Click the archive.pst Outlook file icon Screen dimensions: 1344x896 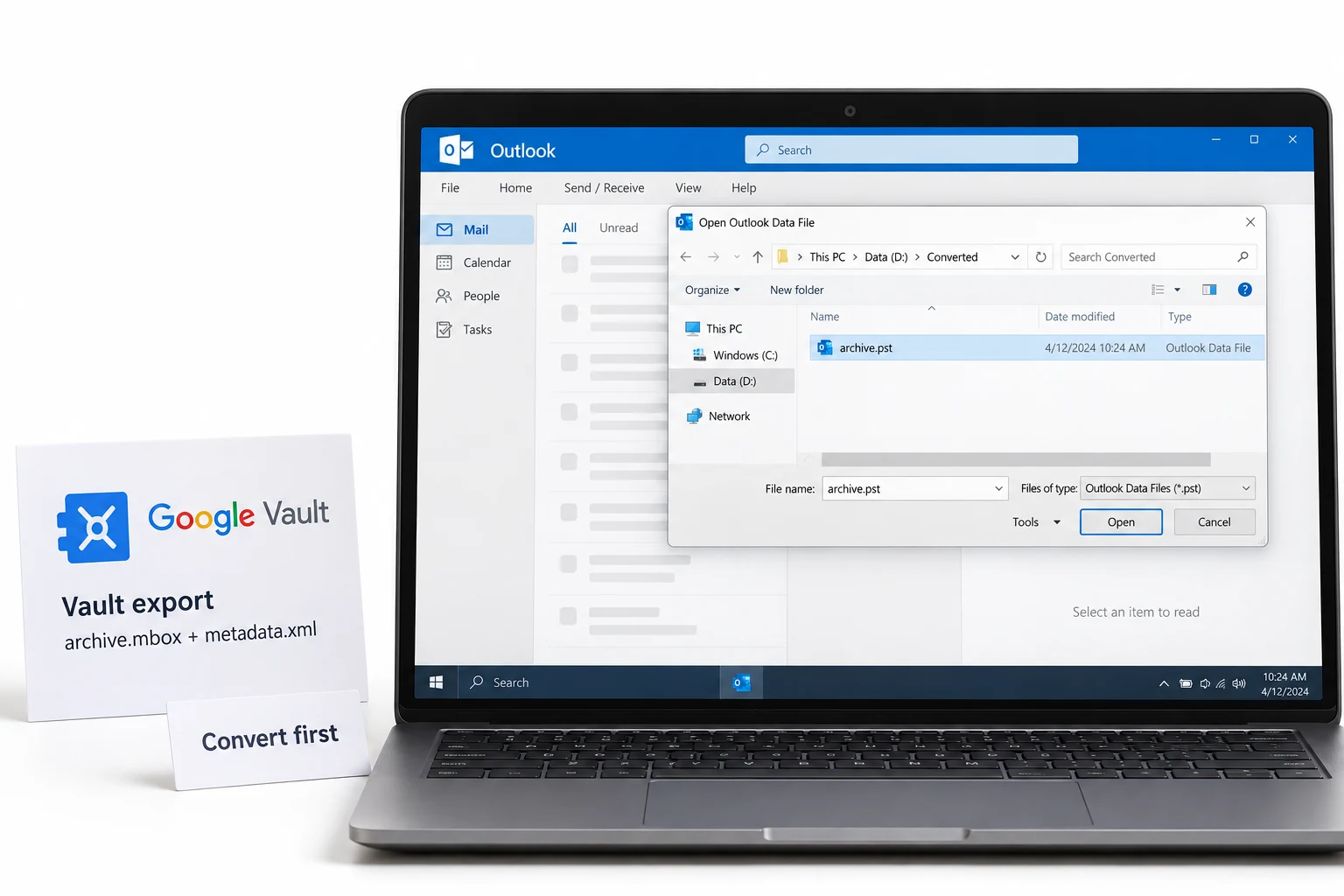(824, 347)
